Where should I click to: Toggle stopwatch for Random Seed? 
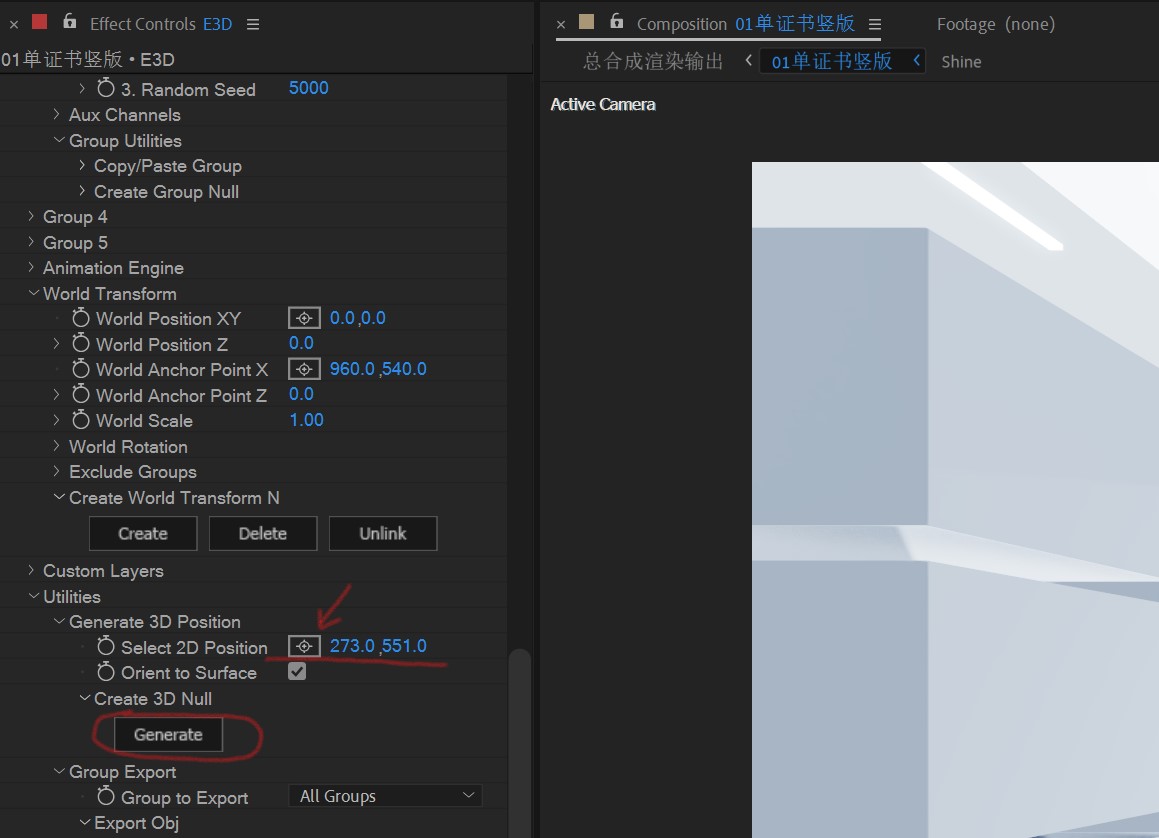(106, 89)
